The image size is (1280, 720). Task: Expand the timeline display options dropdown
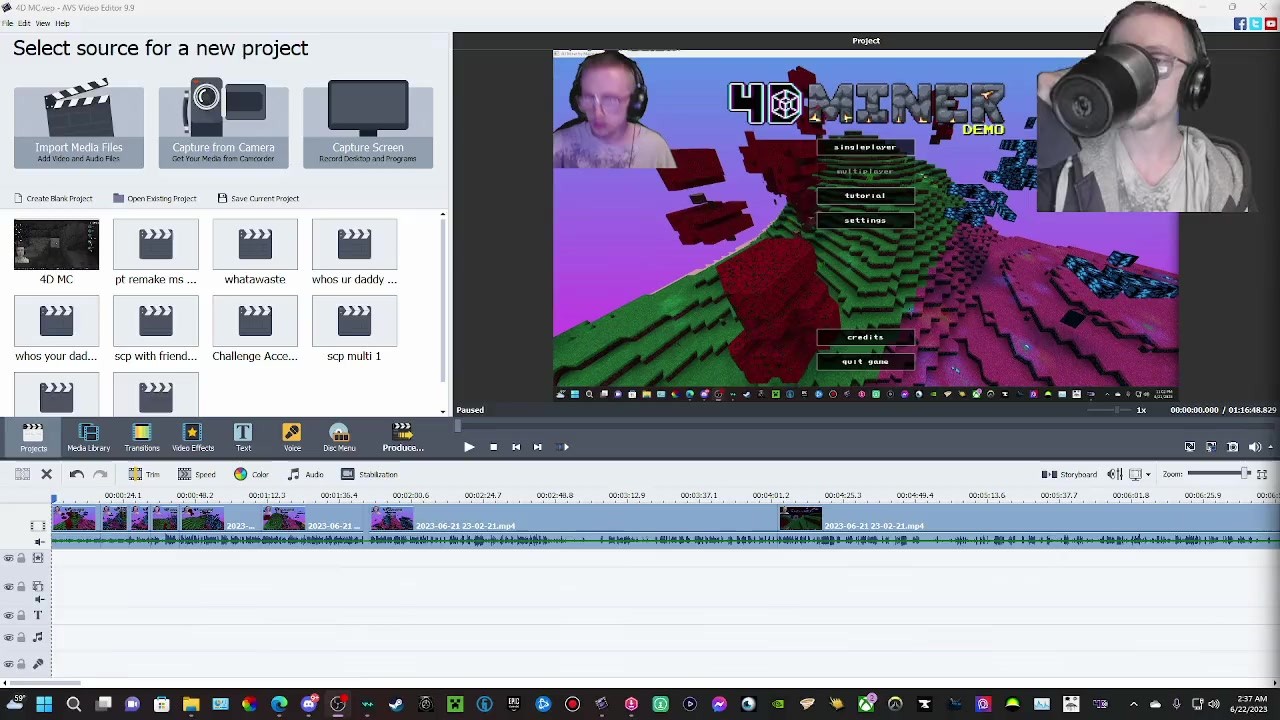[x=1148, y=474]
